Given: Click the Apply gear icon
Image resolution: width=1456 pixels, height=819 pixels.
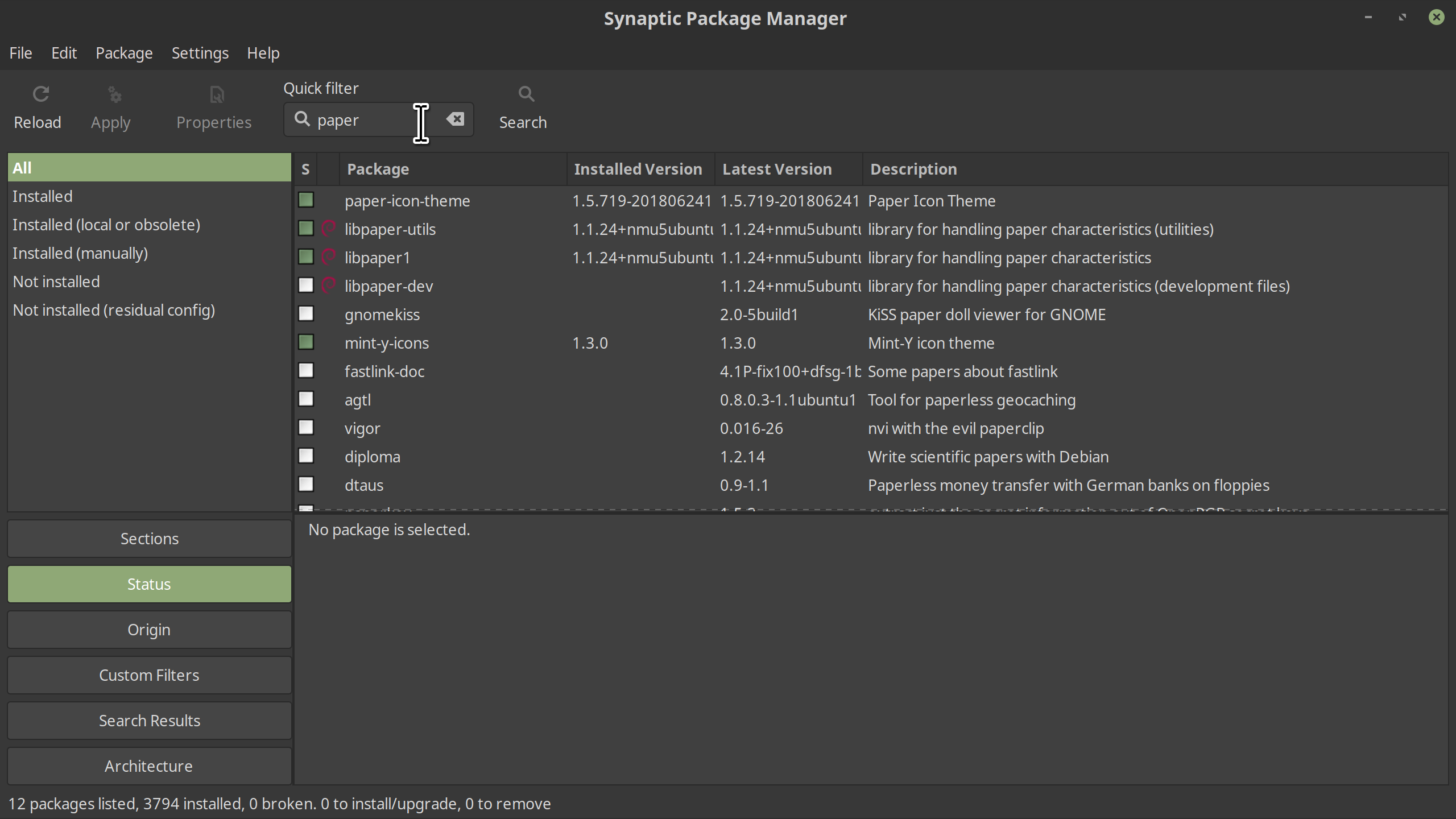Looking at the screenshot, I should [114, 94].
